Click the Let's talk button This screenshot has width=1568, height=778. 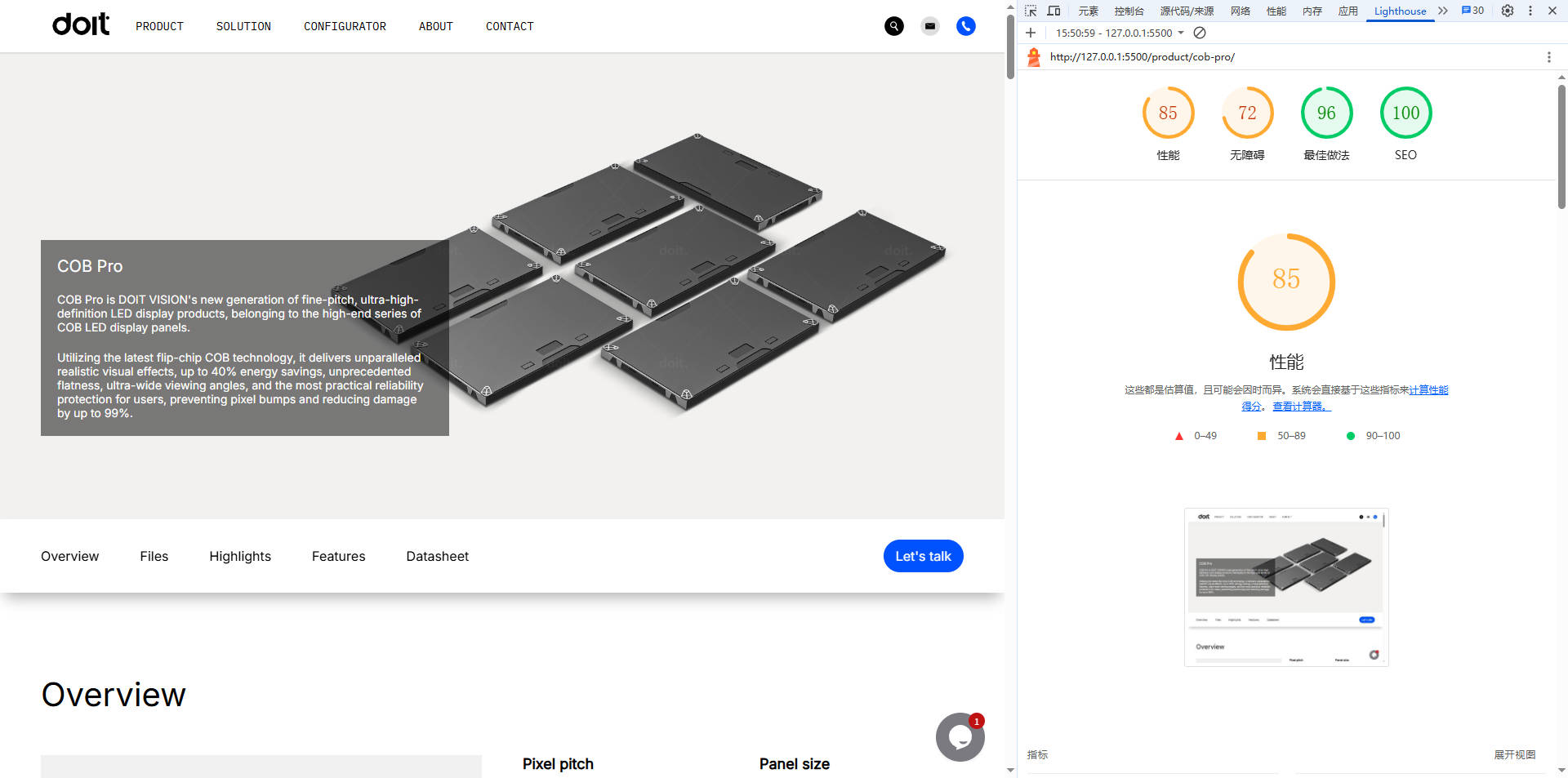(923, 556)
